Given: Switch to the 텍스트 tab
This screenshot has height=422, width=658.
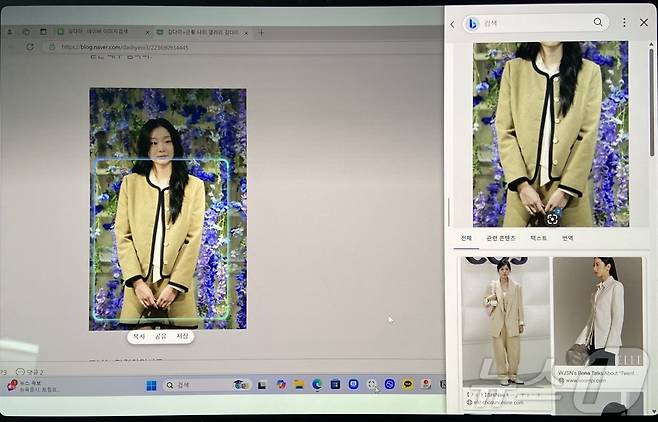Looking at the screenshot, I should click(538, 239).
